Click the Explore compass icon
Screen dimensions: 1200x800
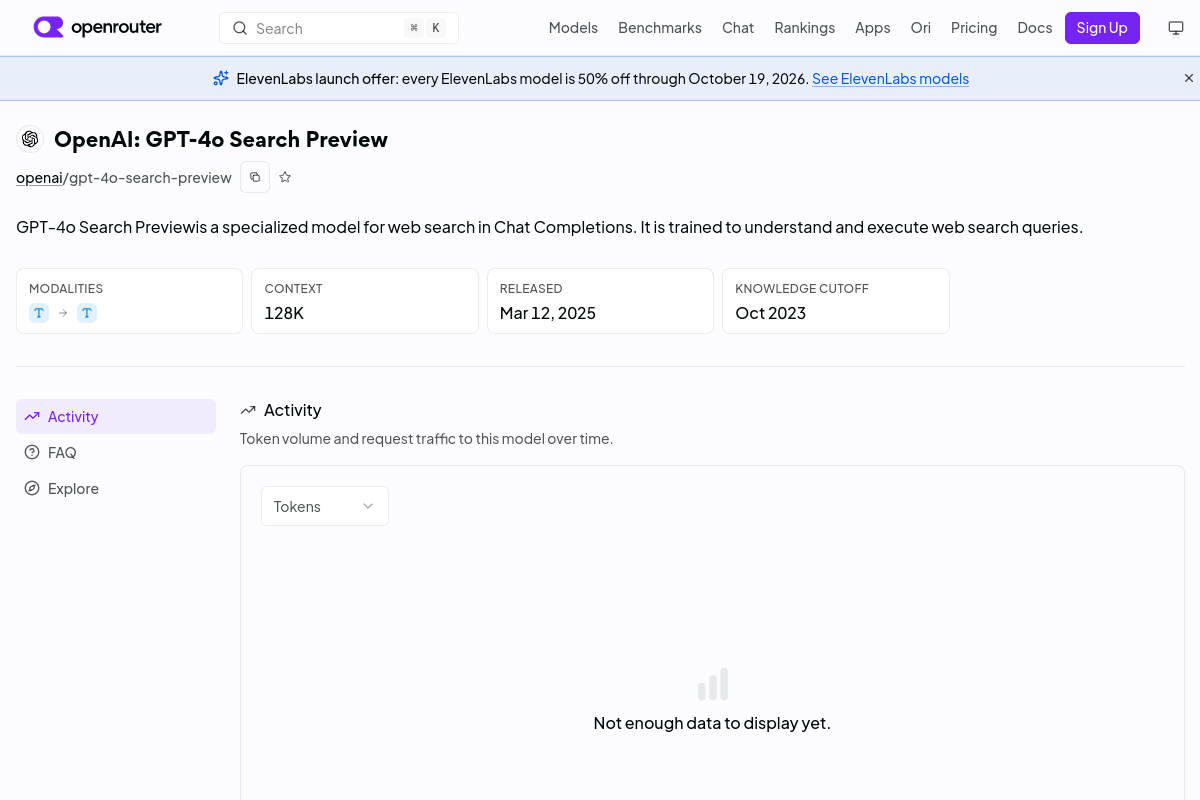tap(32, 488)
